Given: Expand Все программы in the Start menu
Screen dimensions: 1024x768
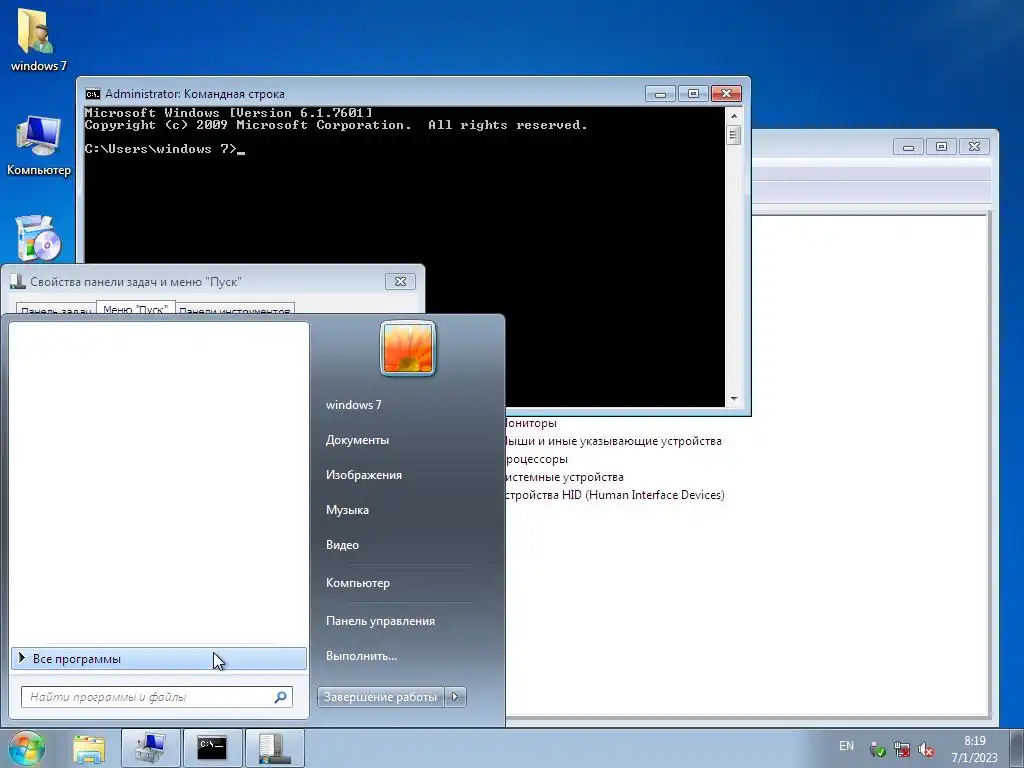Looking at the screenshot, I should 159,659.
